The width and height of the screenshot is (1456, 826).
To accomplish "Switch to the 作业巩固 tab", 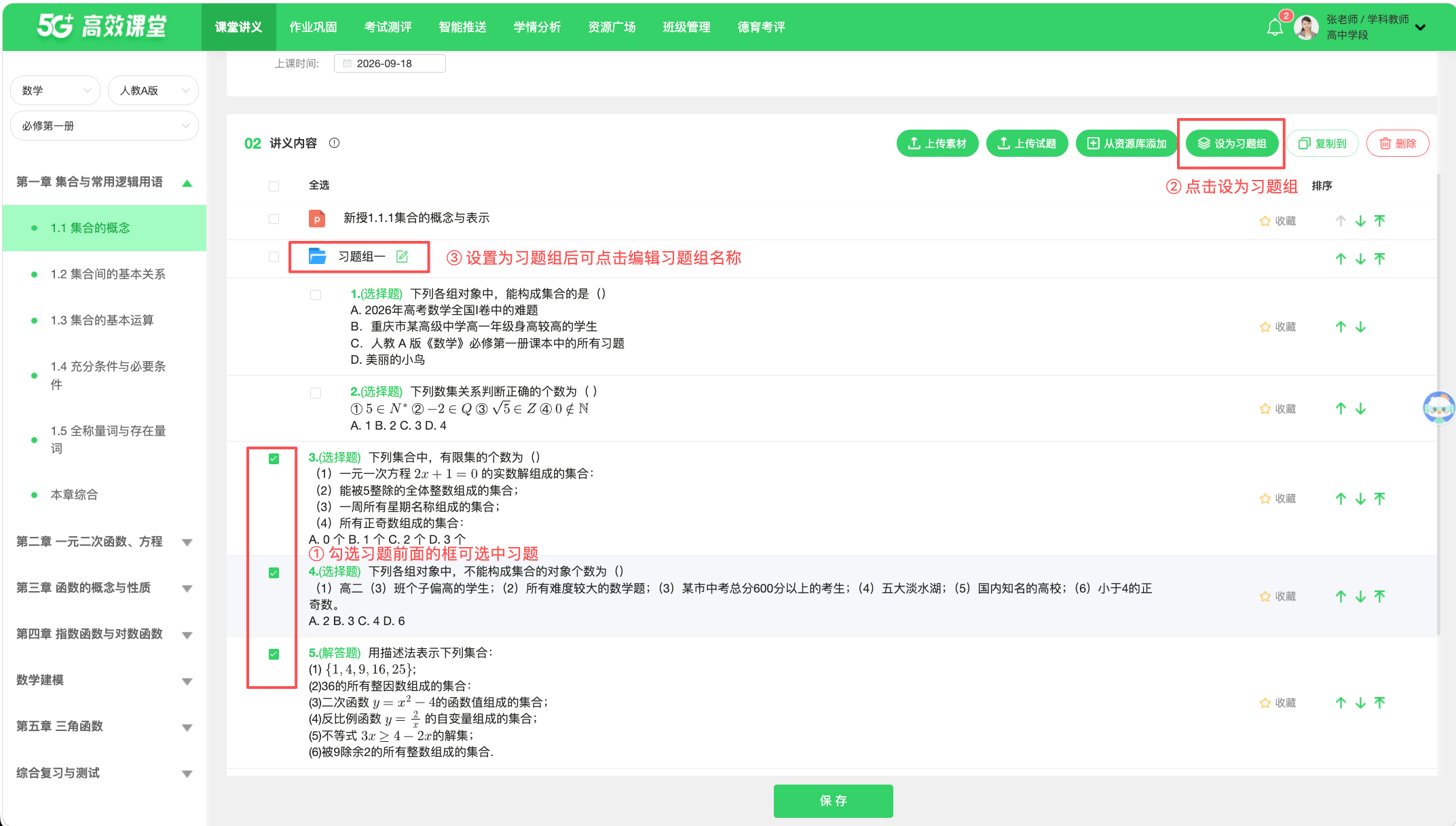I will 313,27.
